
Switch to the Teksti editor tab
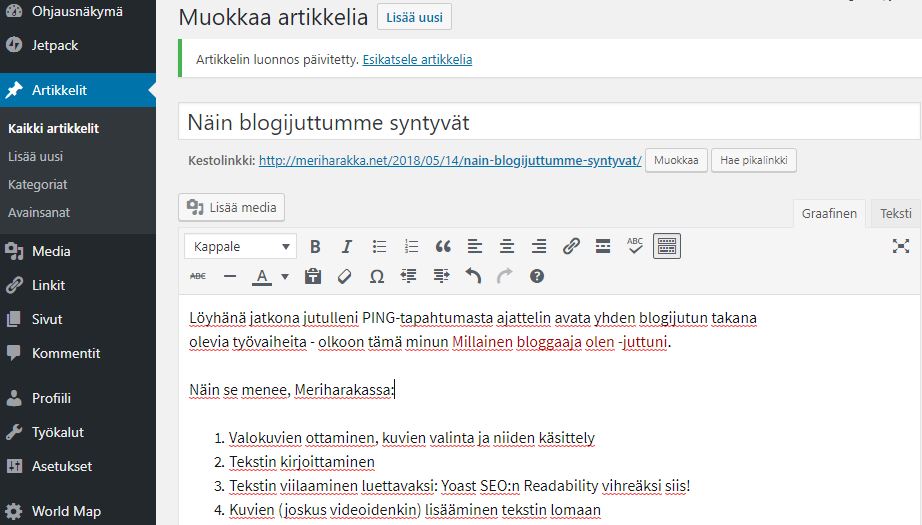click(895, 213)
